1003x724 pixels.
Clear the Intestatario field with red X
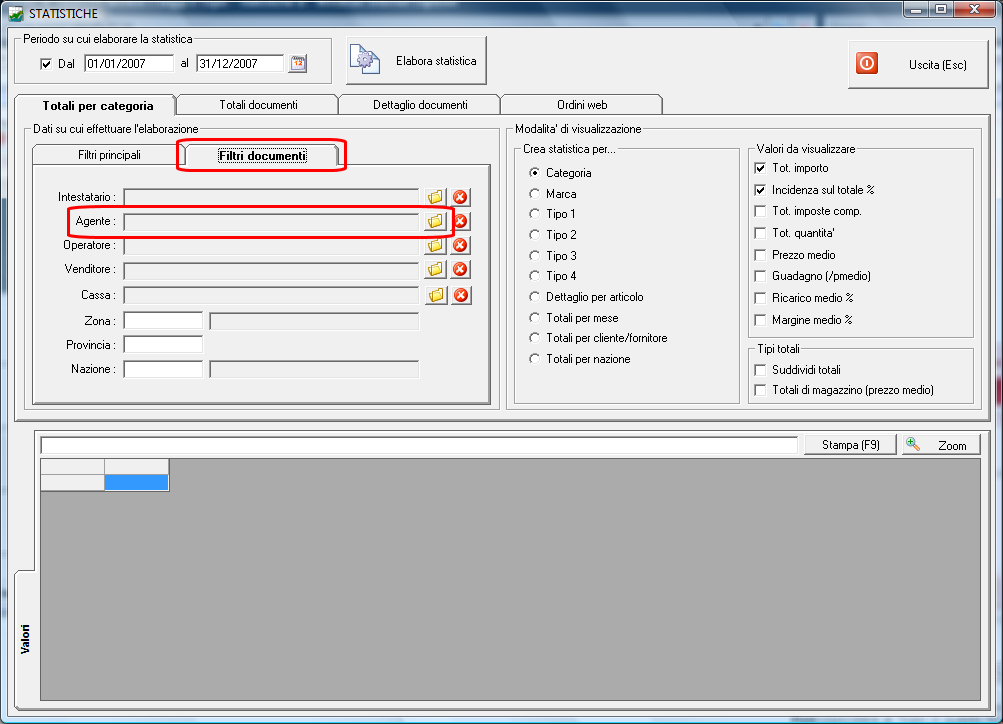460,197
